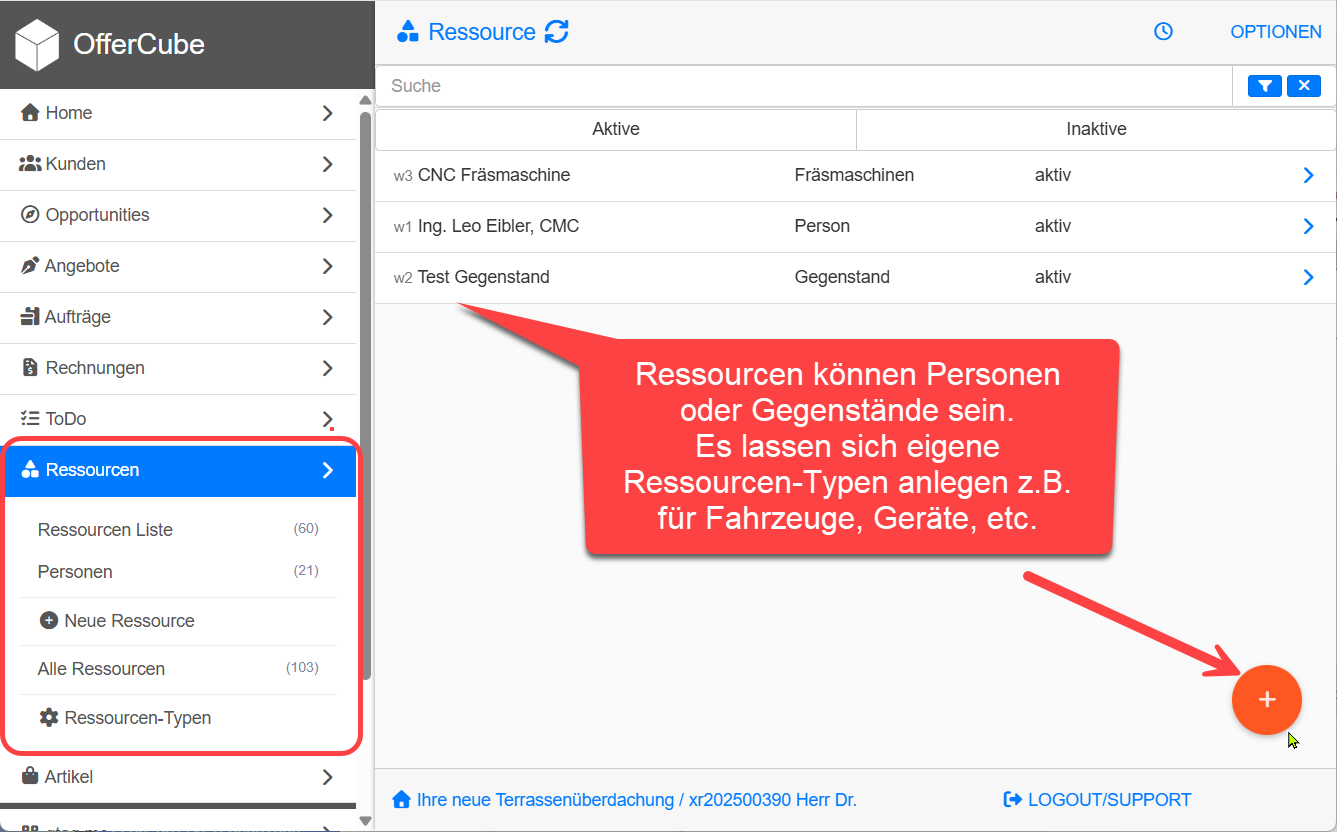Switch to the Inaktive tab
Viewport: 1337px width, 832px height.
pyautogui.click(x=1096, y=129)
